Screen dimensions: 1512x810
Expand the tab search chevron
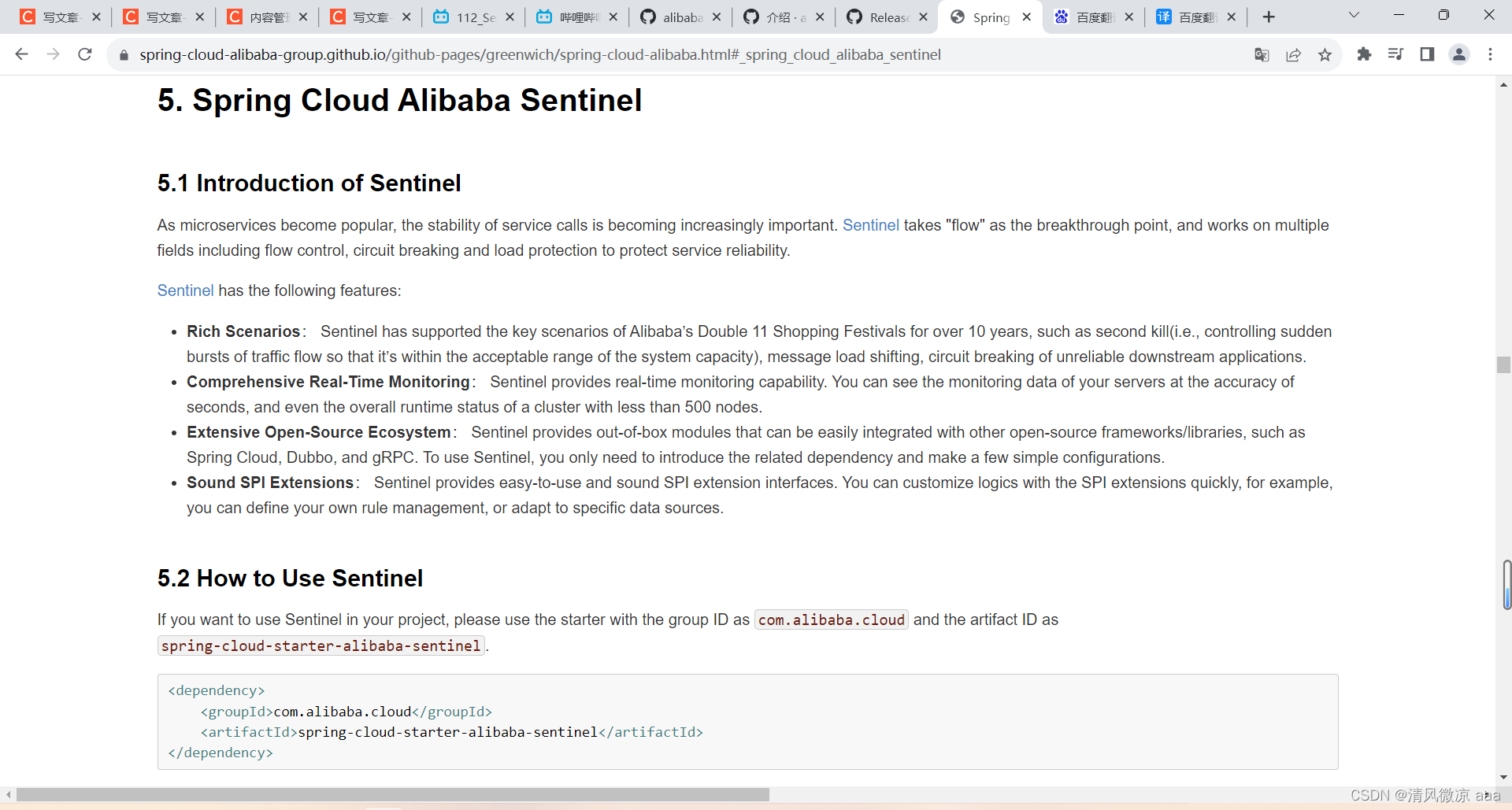(x=1354, y=15)
